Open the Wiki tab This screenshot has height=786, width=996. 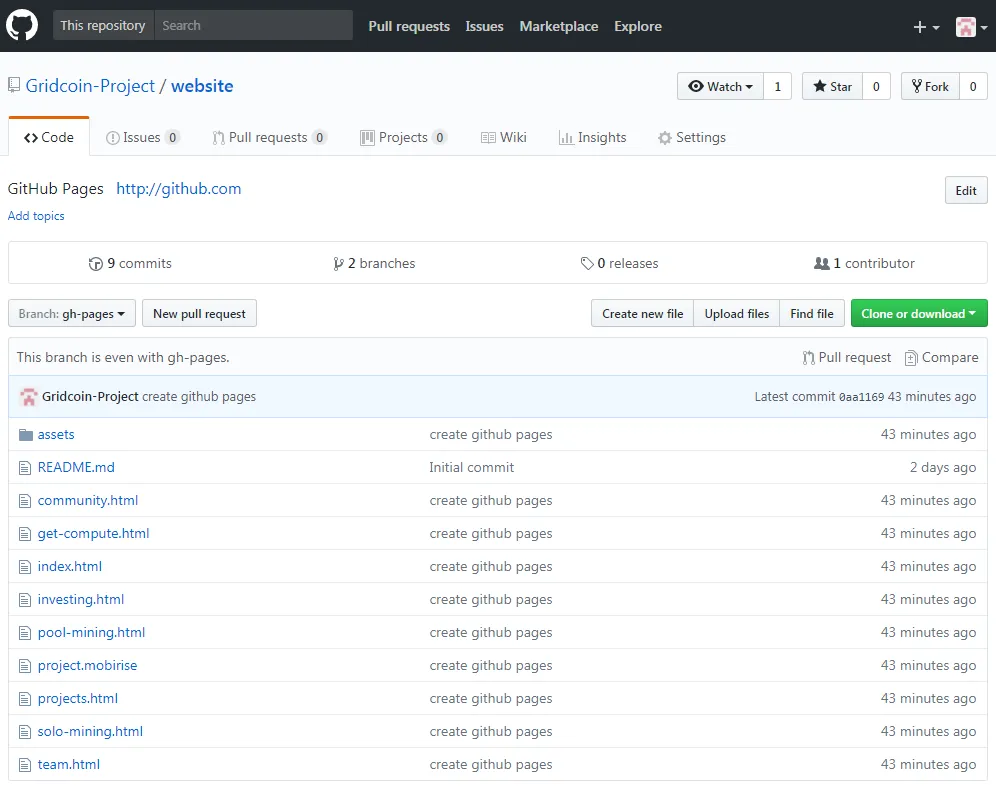[504, 137]
